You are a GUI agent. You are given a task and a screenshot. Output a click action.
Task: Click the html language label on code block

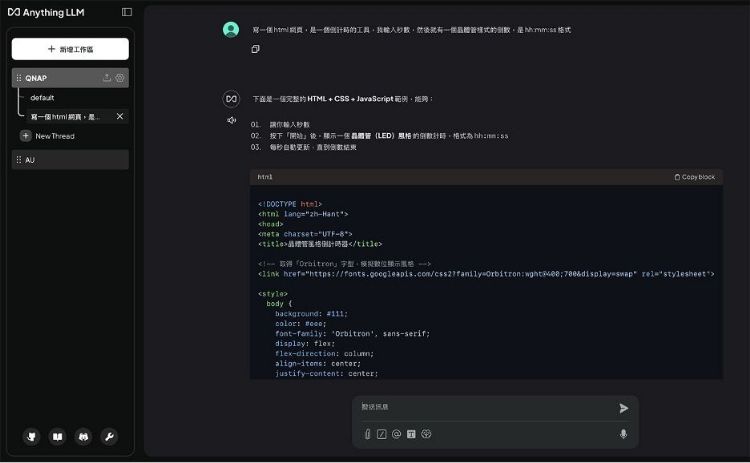tap(265, 177)
